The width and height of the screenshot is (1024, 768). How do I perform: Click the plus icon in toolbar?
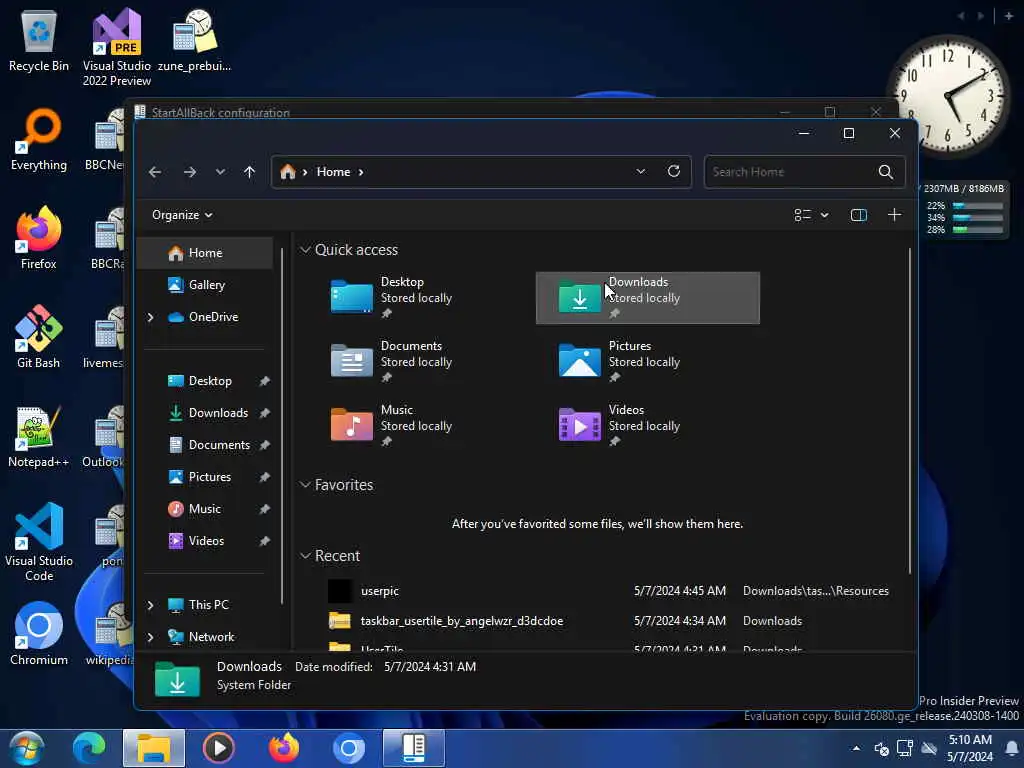coord(894,215)
